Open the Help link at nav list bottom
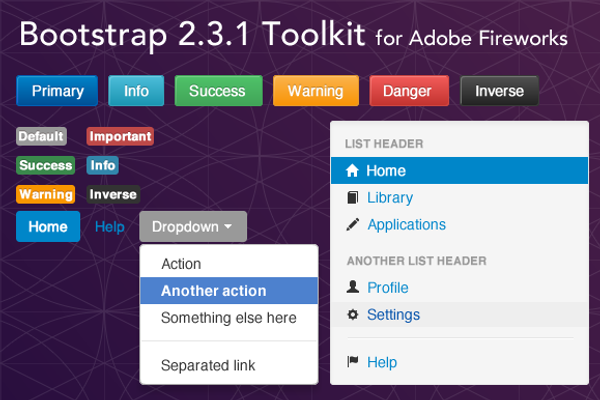Screen dimensions: 600x400 click(x=382, y=362)
